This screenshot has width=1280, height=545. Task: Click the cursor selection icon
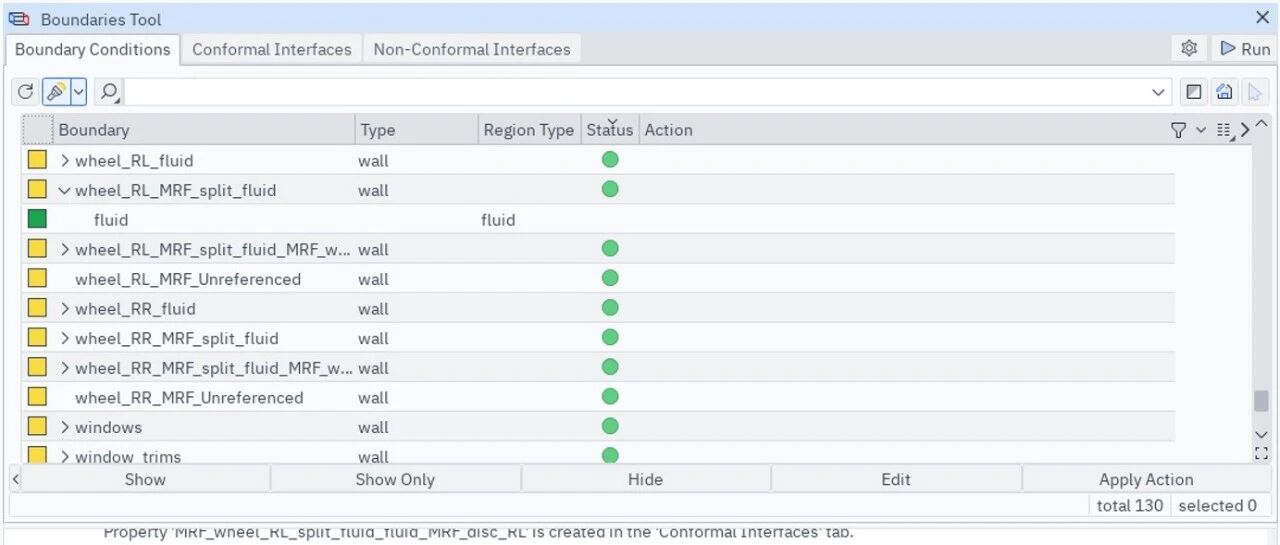point(1255,92)
